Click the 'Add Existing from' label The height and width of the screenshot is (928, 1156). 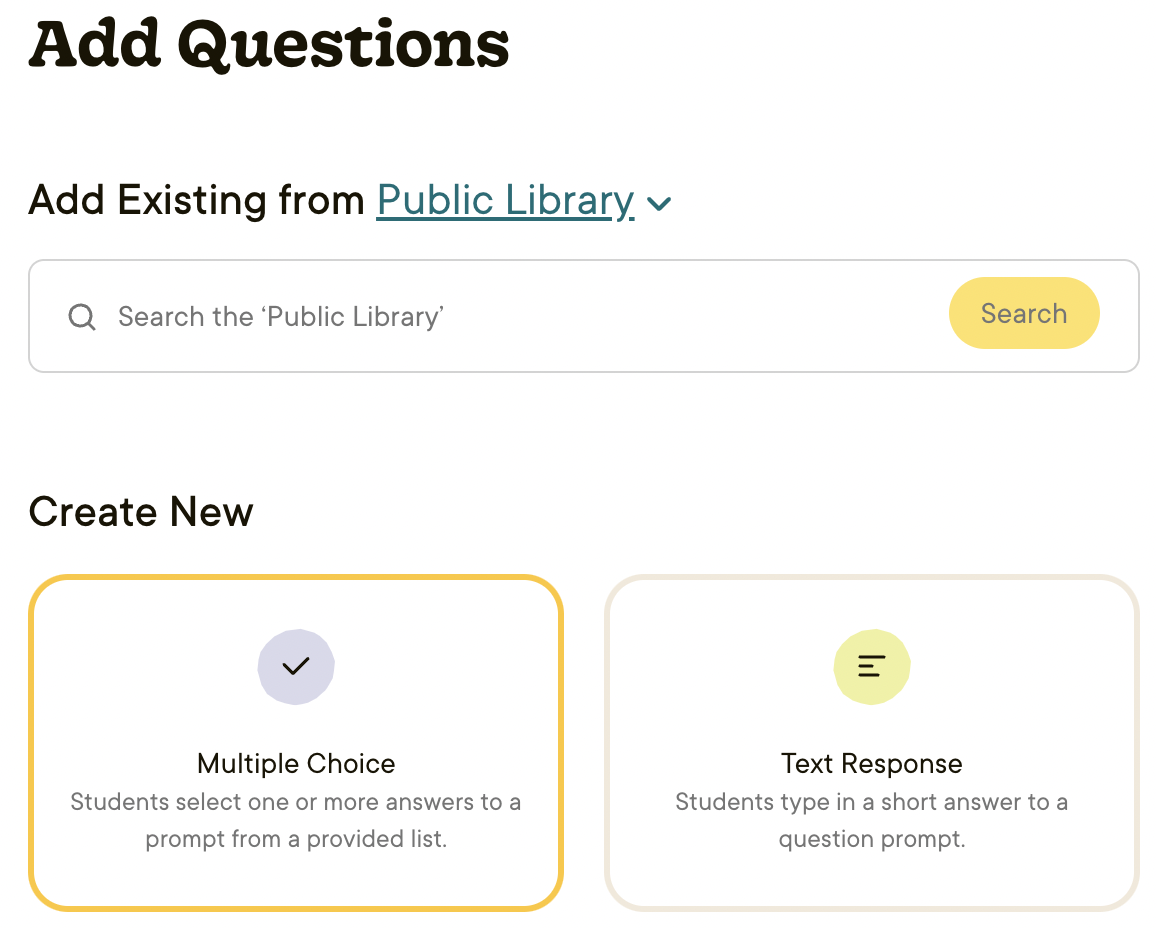point(197,201)
